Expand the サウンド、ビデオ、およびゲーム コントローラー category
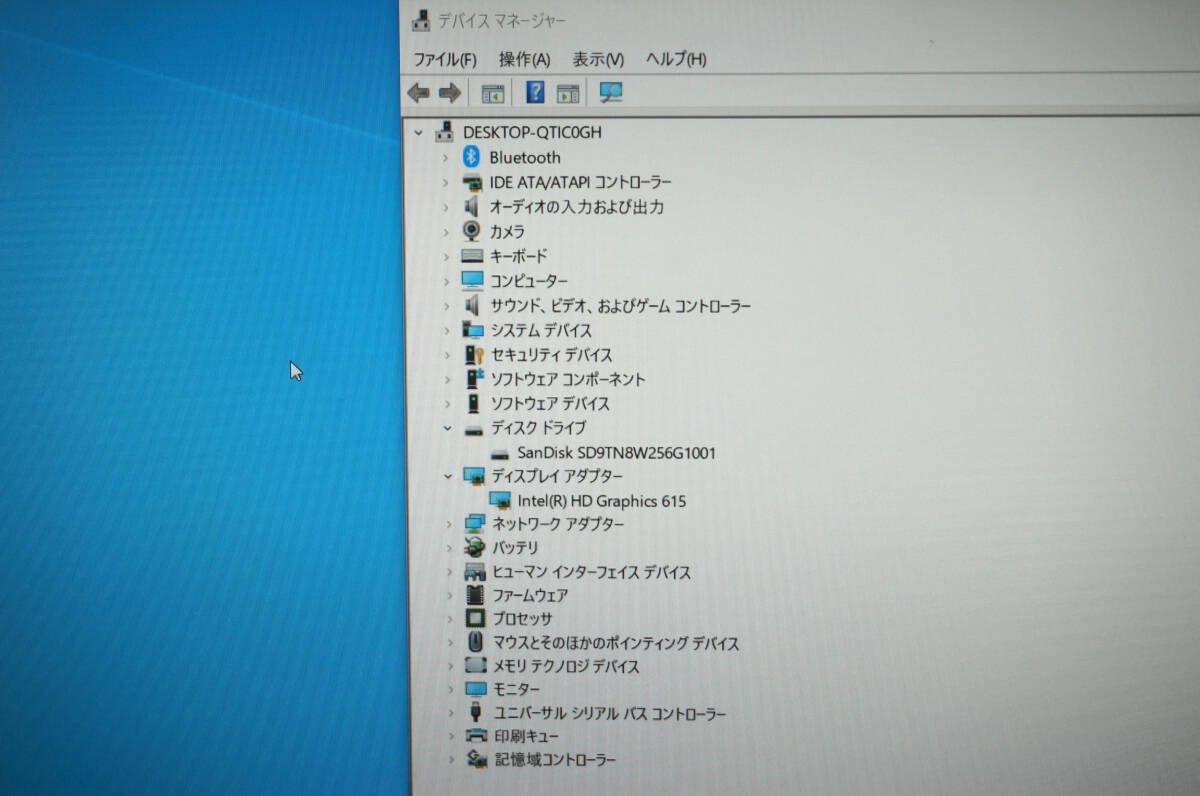Image resolution: width=1200 pixels, height=796 pixels. coord(447,306)
